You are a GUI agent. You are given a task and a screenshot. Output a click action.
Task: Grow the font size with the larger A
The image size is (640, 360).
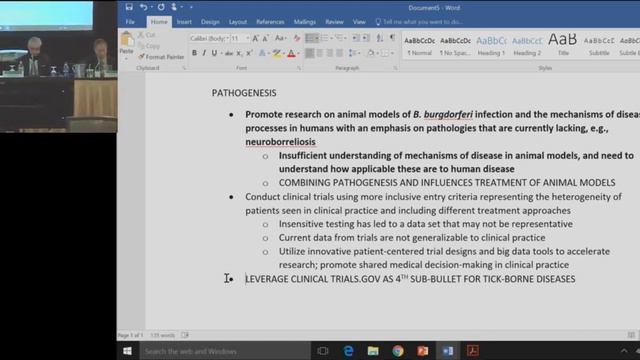[256, 38]
